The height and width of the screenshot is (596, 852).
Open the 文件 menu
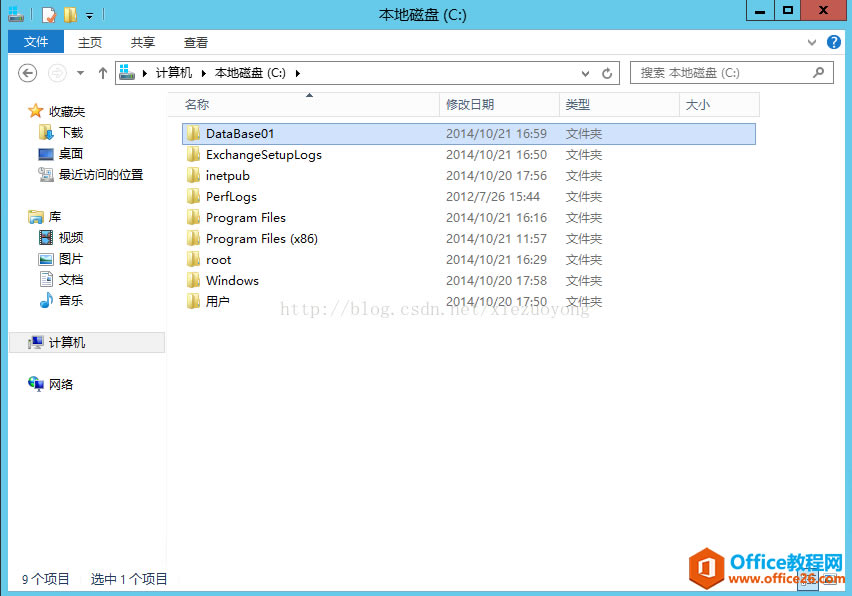[x=35, y=42]
